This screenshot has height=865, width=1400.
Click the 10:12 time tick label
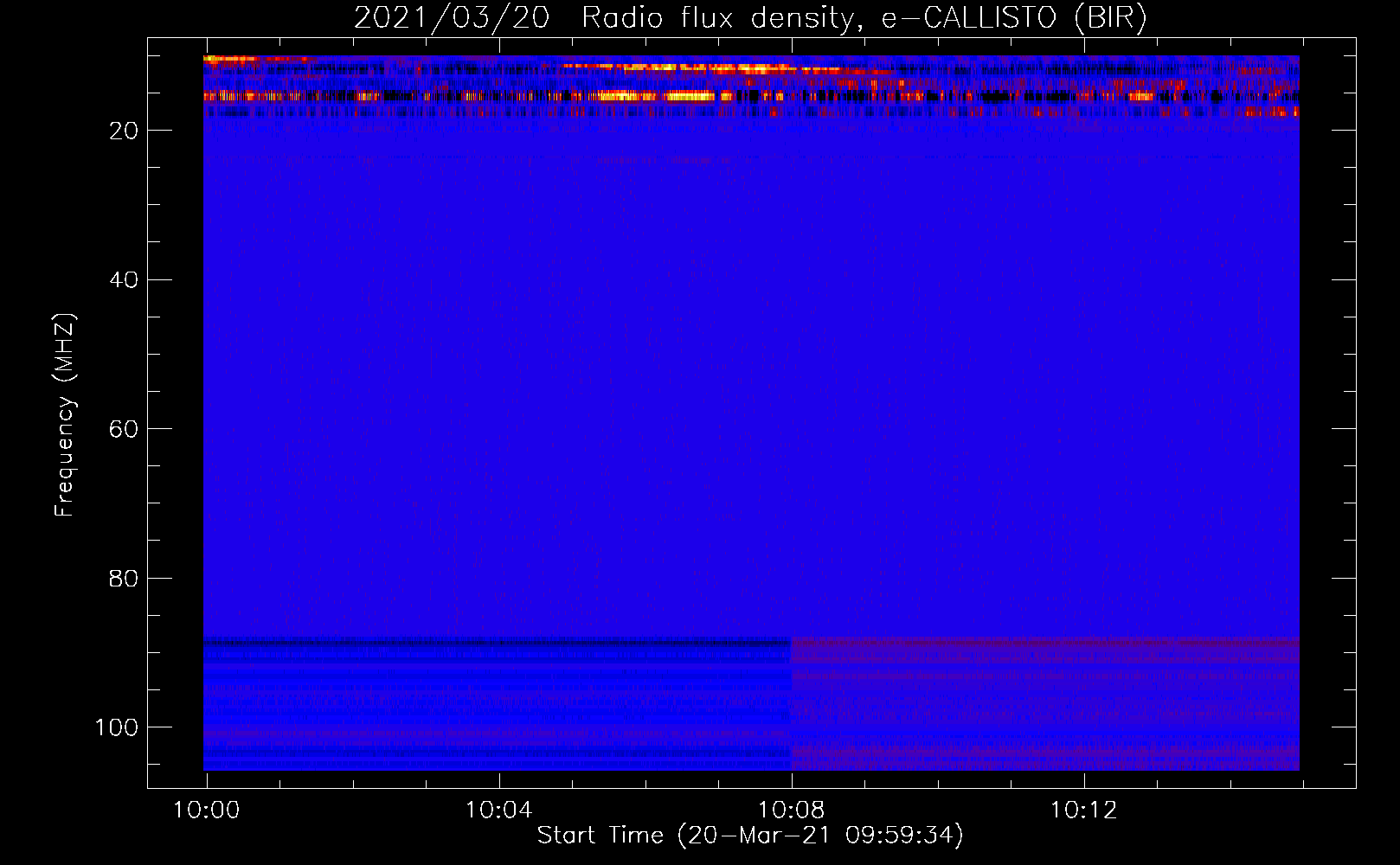1084,811
